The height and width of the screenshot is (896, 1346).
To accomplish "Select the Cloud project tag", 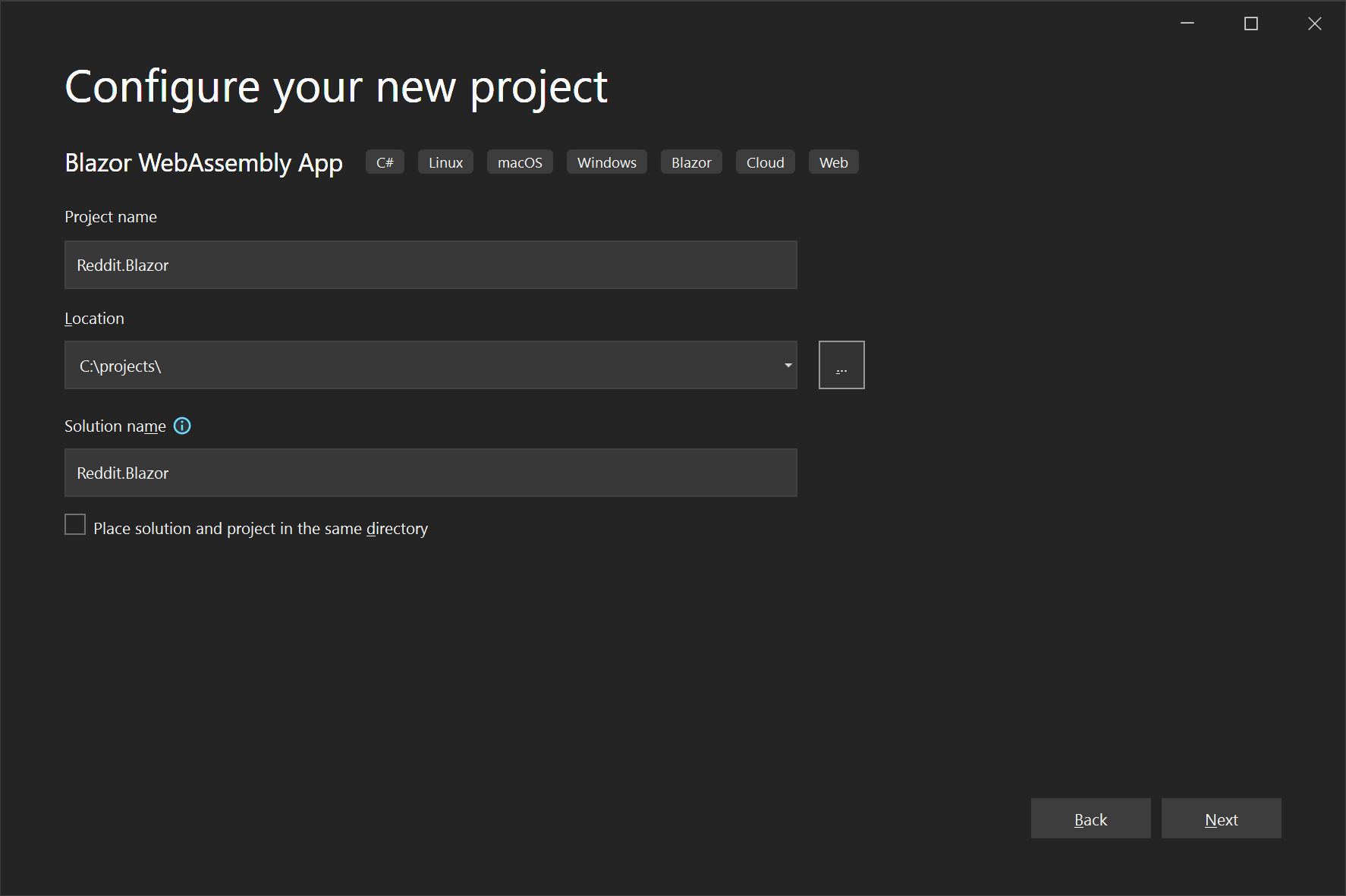I will [x=765, y=162].
